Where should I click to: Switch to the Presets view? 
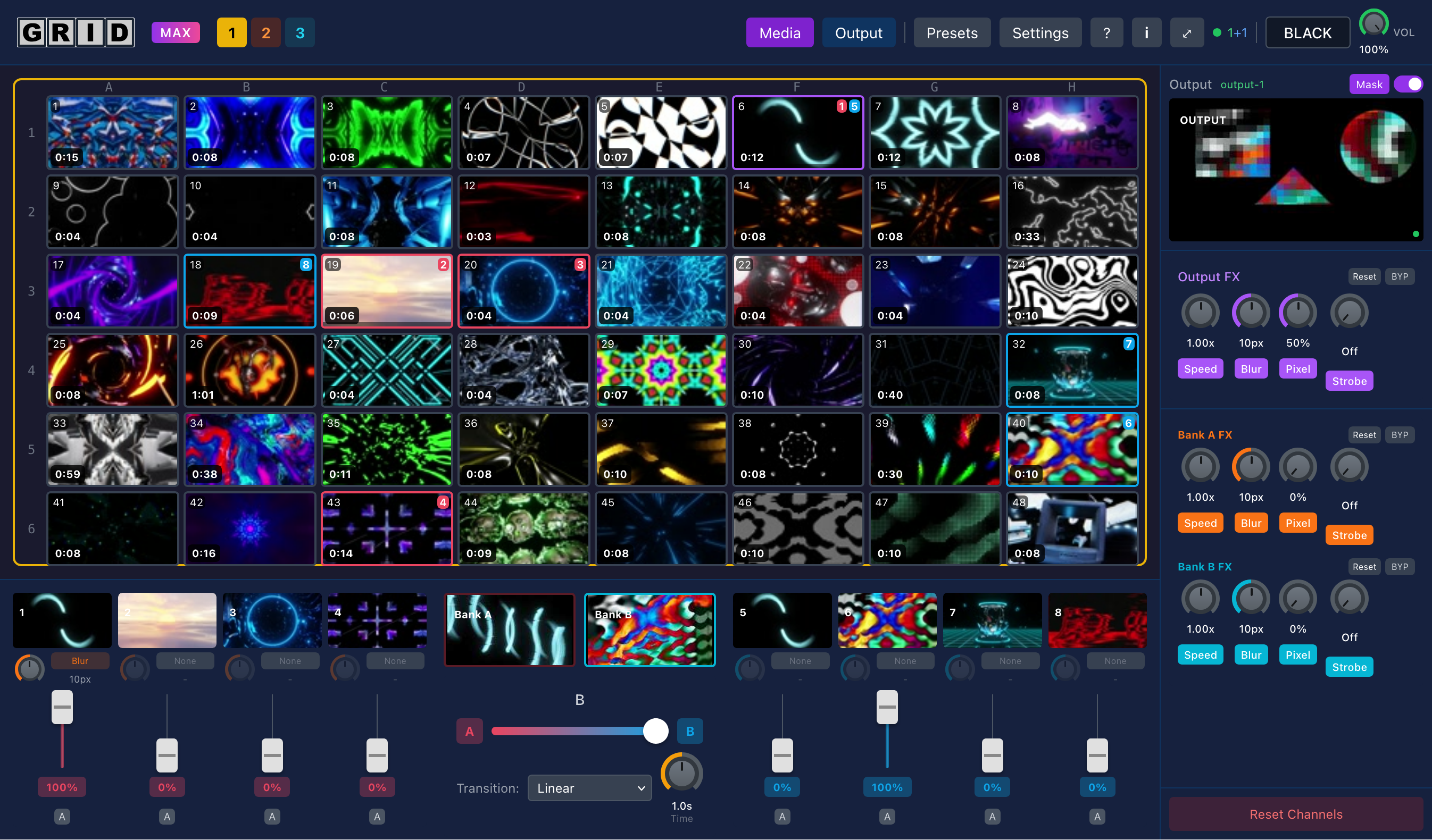tap(952, 32)
